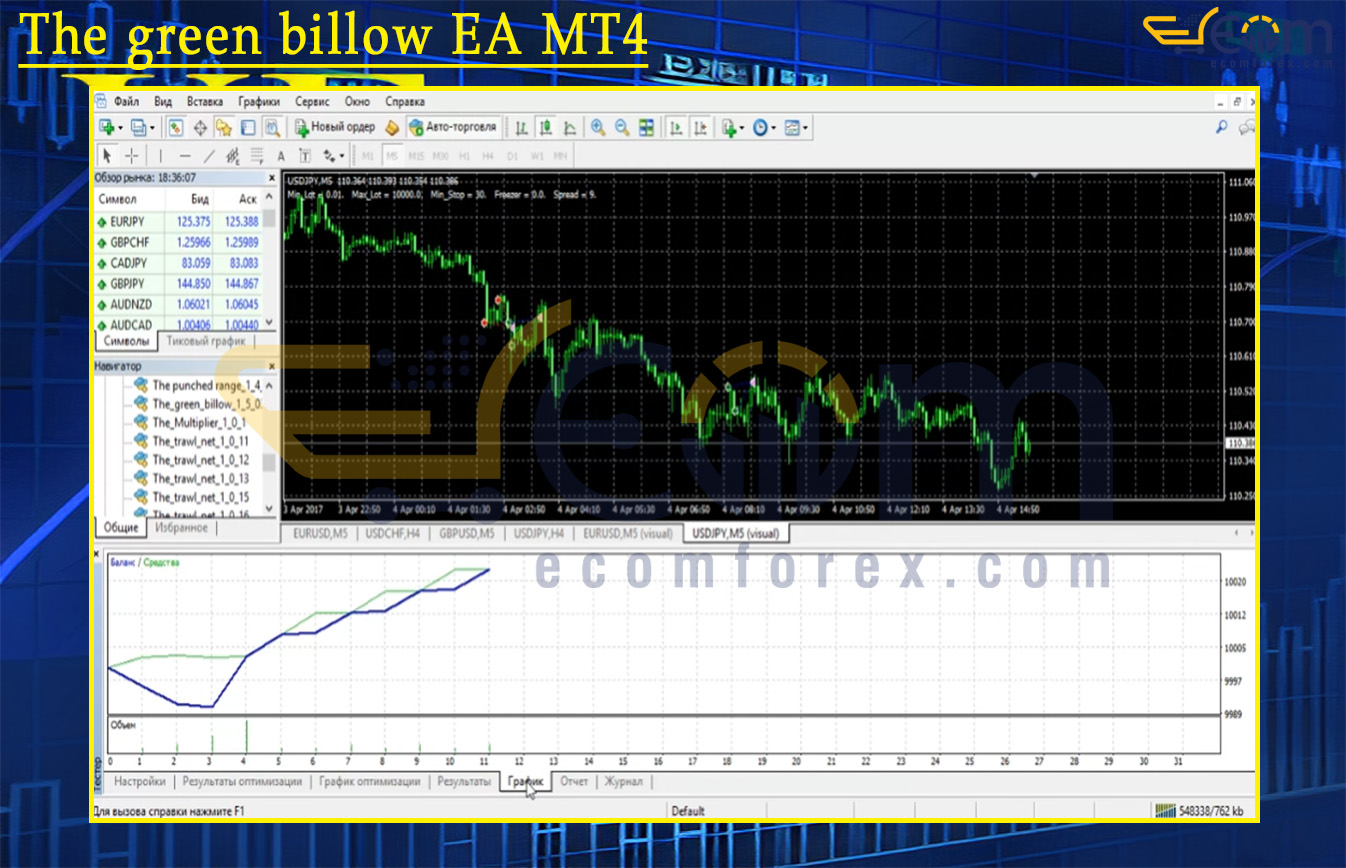
Task: Select the GBPCHF symbol row
Action: coord(132,242)
